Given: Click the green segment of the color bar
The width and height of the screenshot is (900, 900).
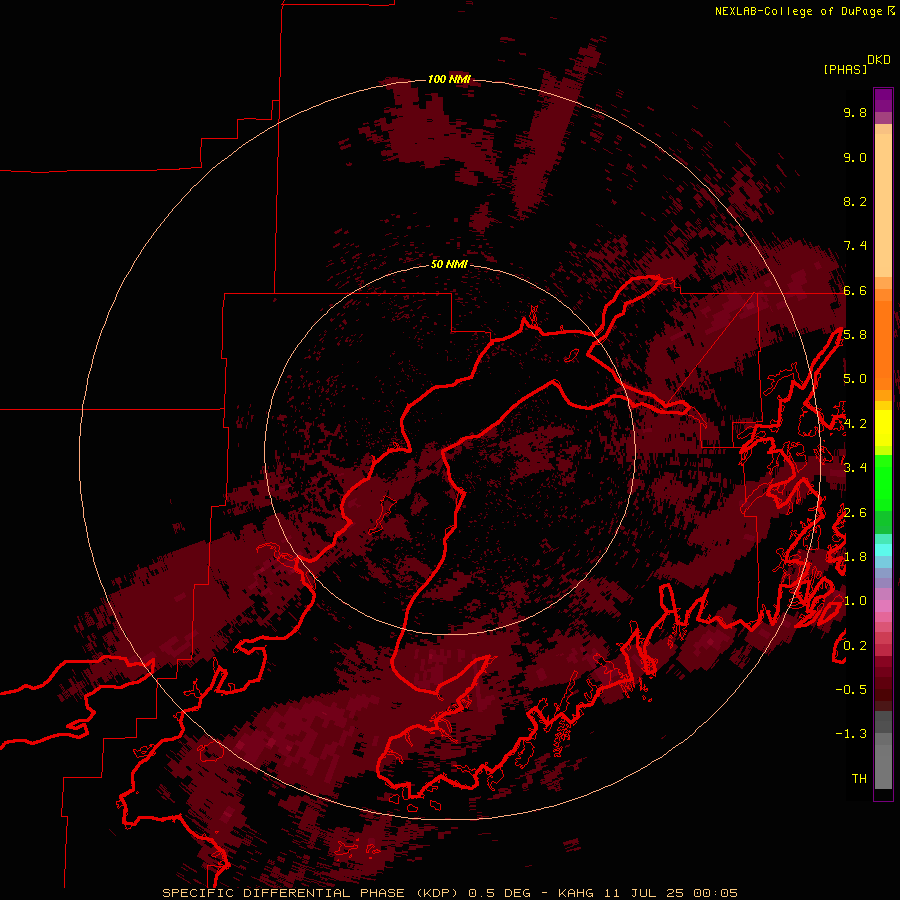Looking at the screenshot, I should click(883, 482).
